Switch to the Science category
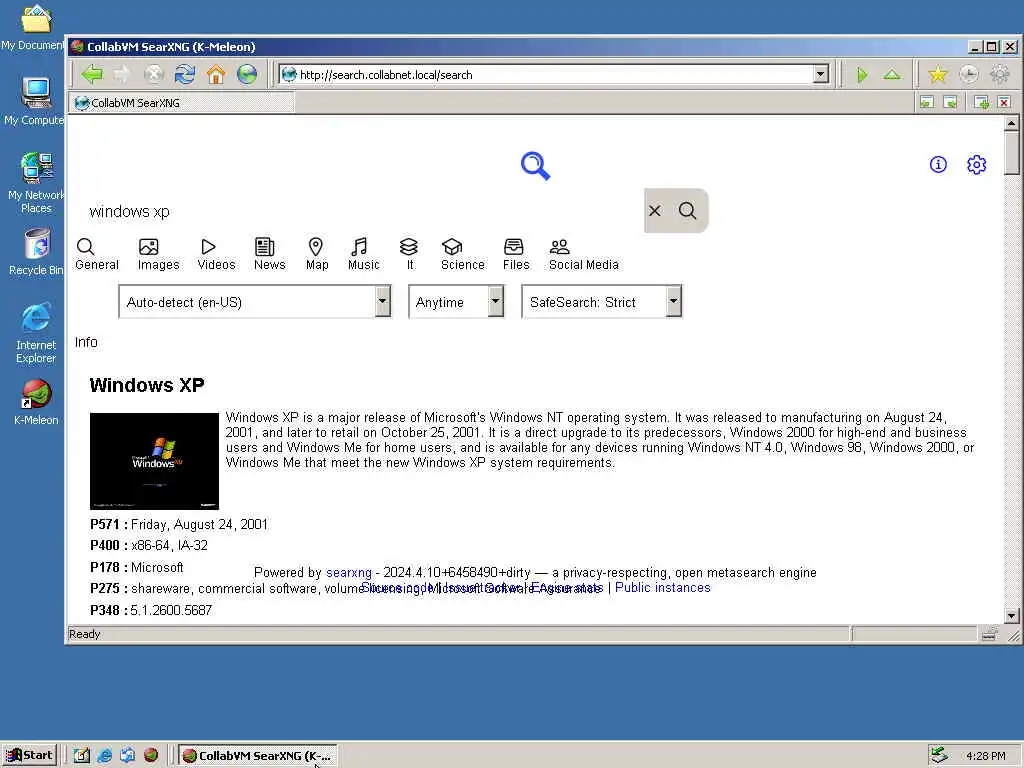 462,254
